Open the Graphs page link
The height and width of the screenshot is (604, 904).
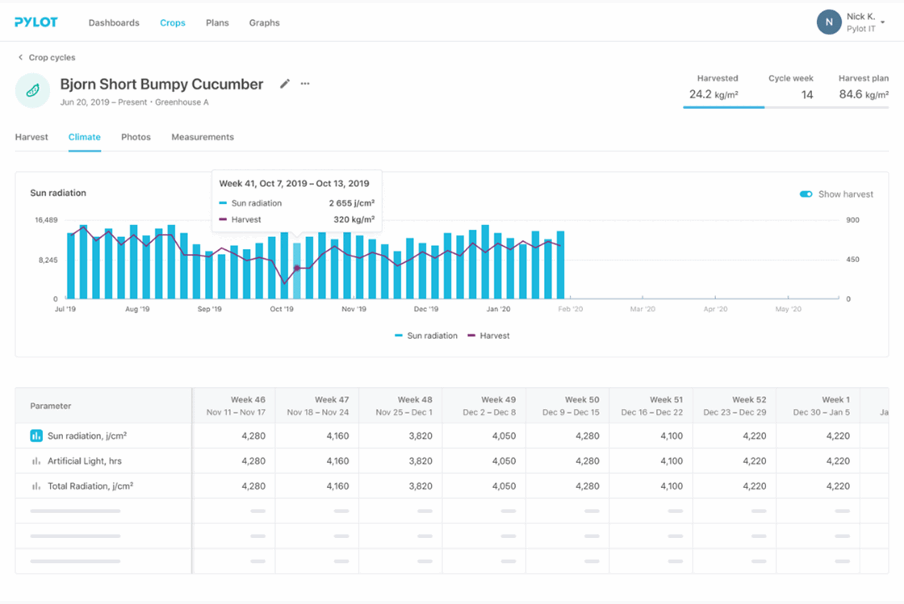point(264,23)
